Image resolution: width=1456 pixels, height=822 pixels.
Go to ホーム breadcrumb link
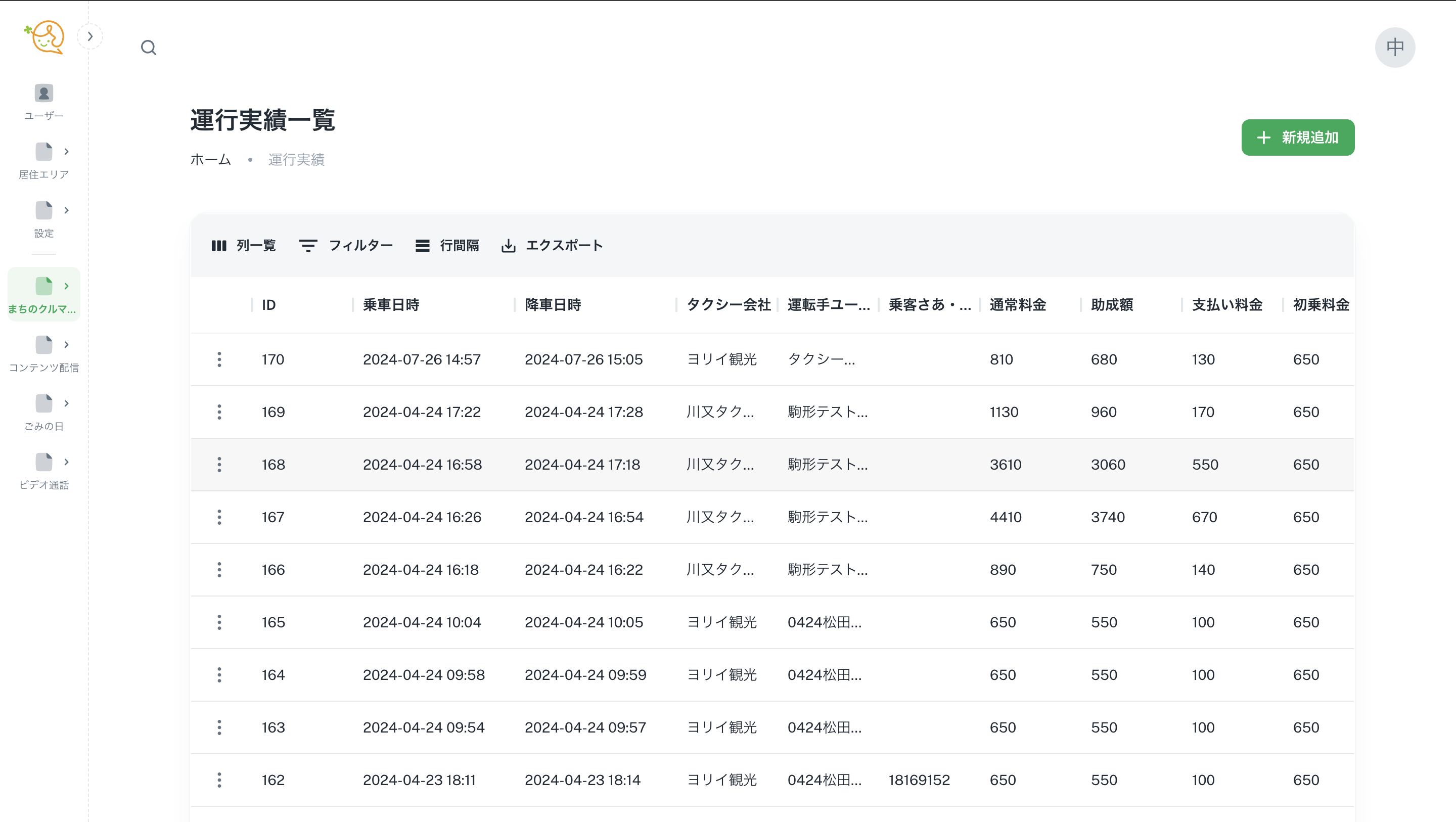[210, 160]
